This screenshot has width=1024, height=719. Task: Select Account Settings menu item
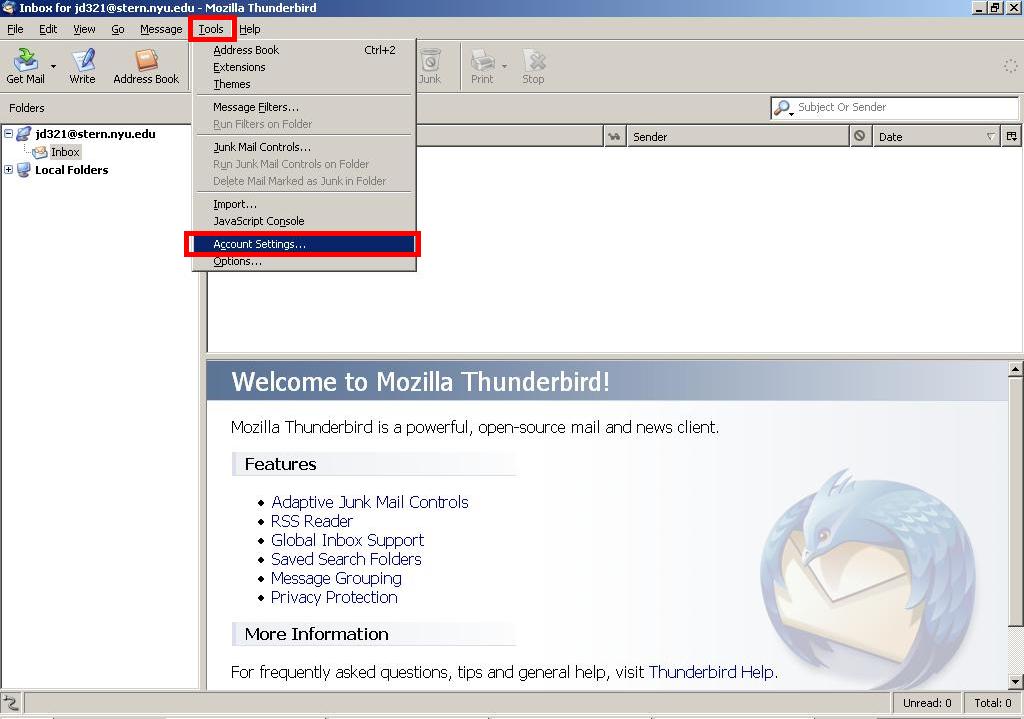(x=303, y=244)
